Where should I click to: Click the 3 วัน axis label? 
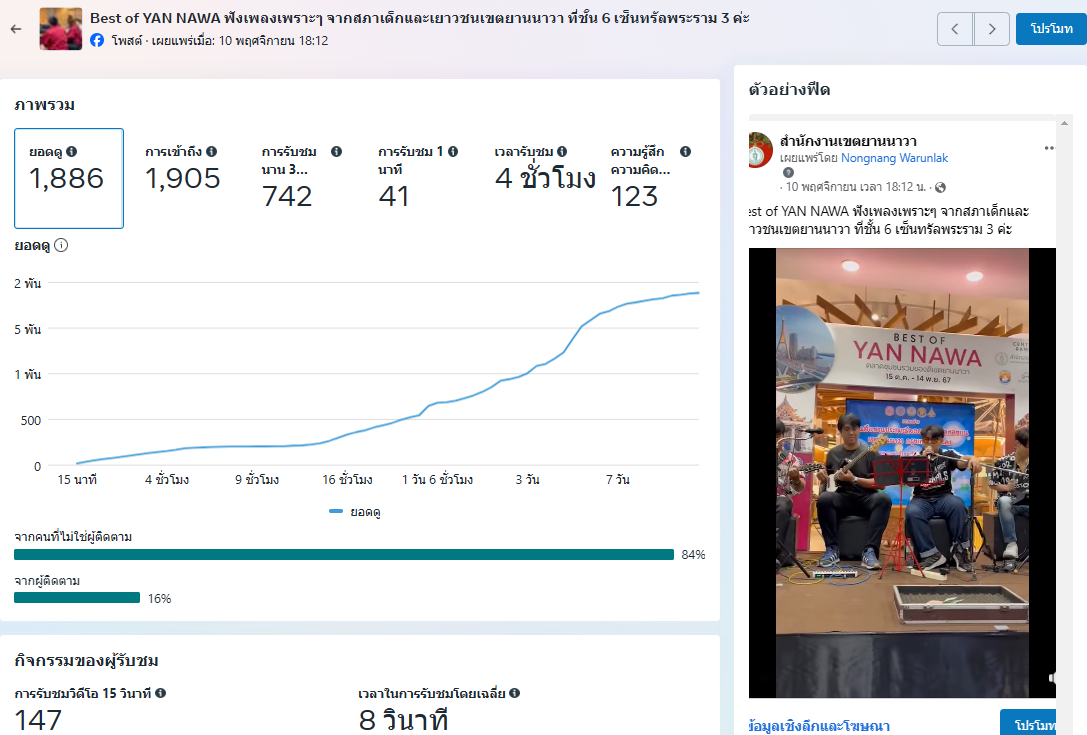pyautogui.click(x=528, y=479)
